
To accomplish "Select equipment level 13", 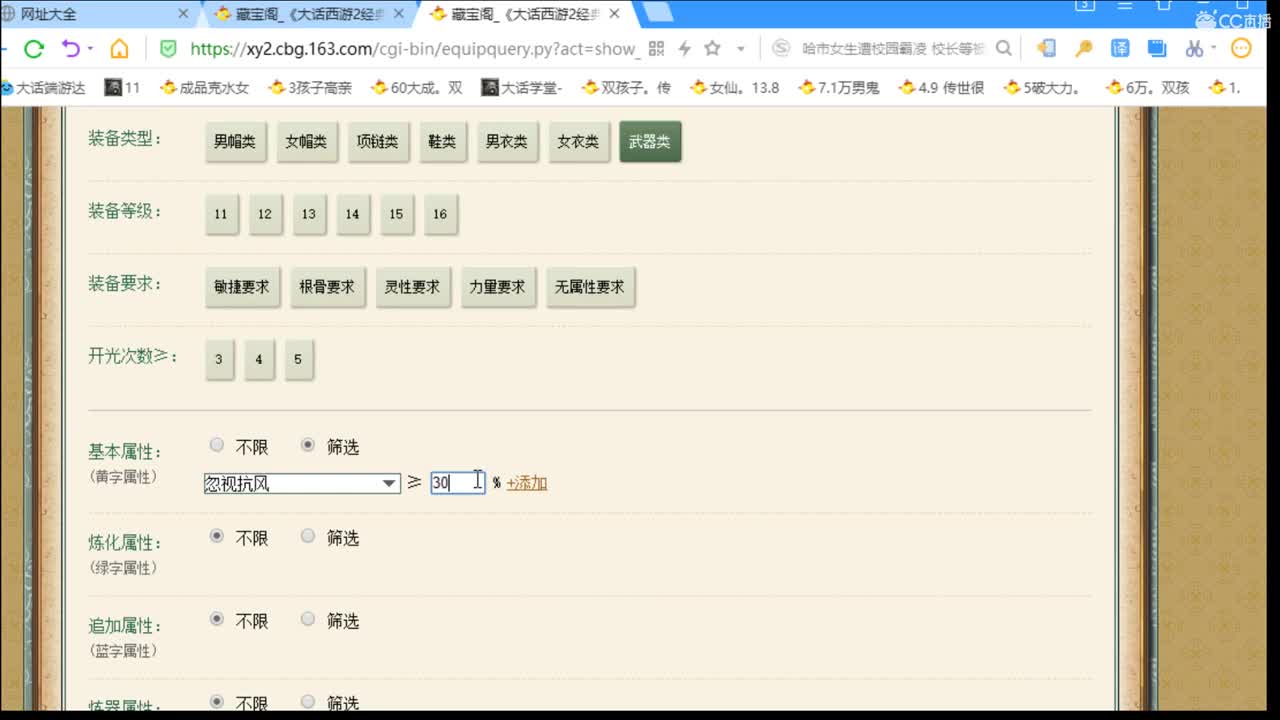I will coord(309,214).
